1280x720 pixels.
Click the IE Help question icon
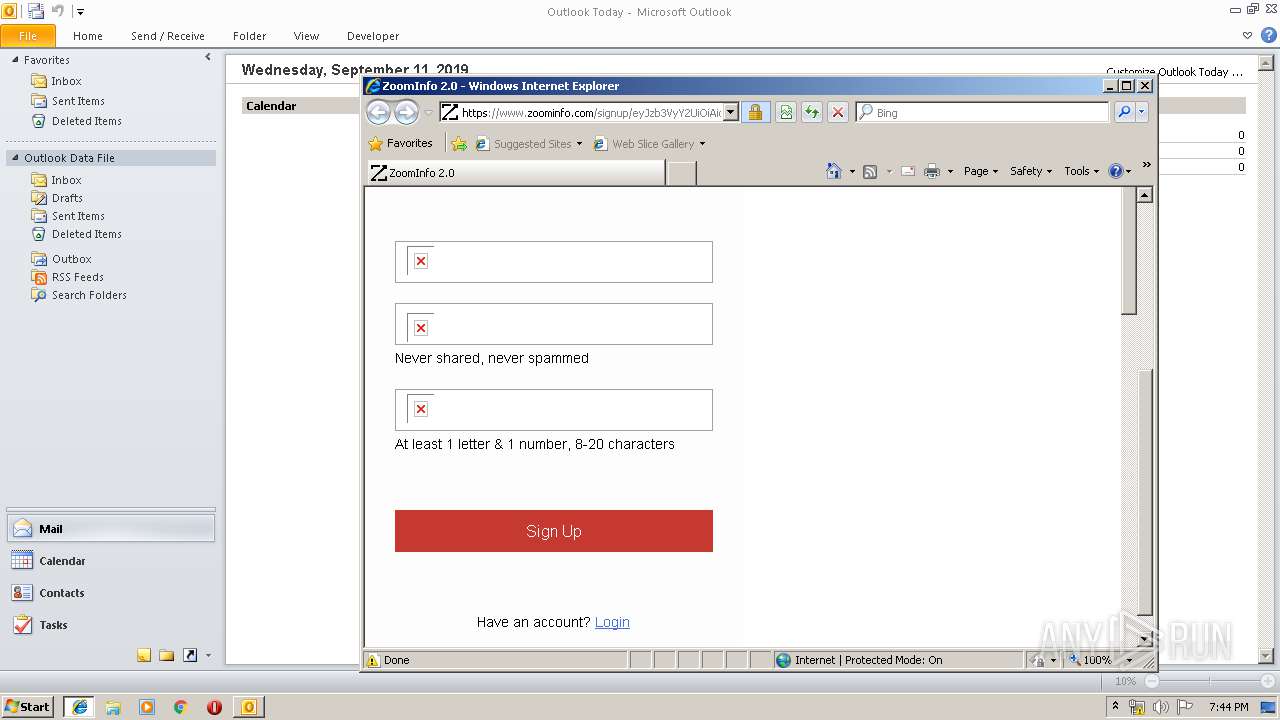tap(1116, 171)
